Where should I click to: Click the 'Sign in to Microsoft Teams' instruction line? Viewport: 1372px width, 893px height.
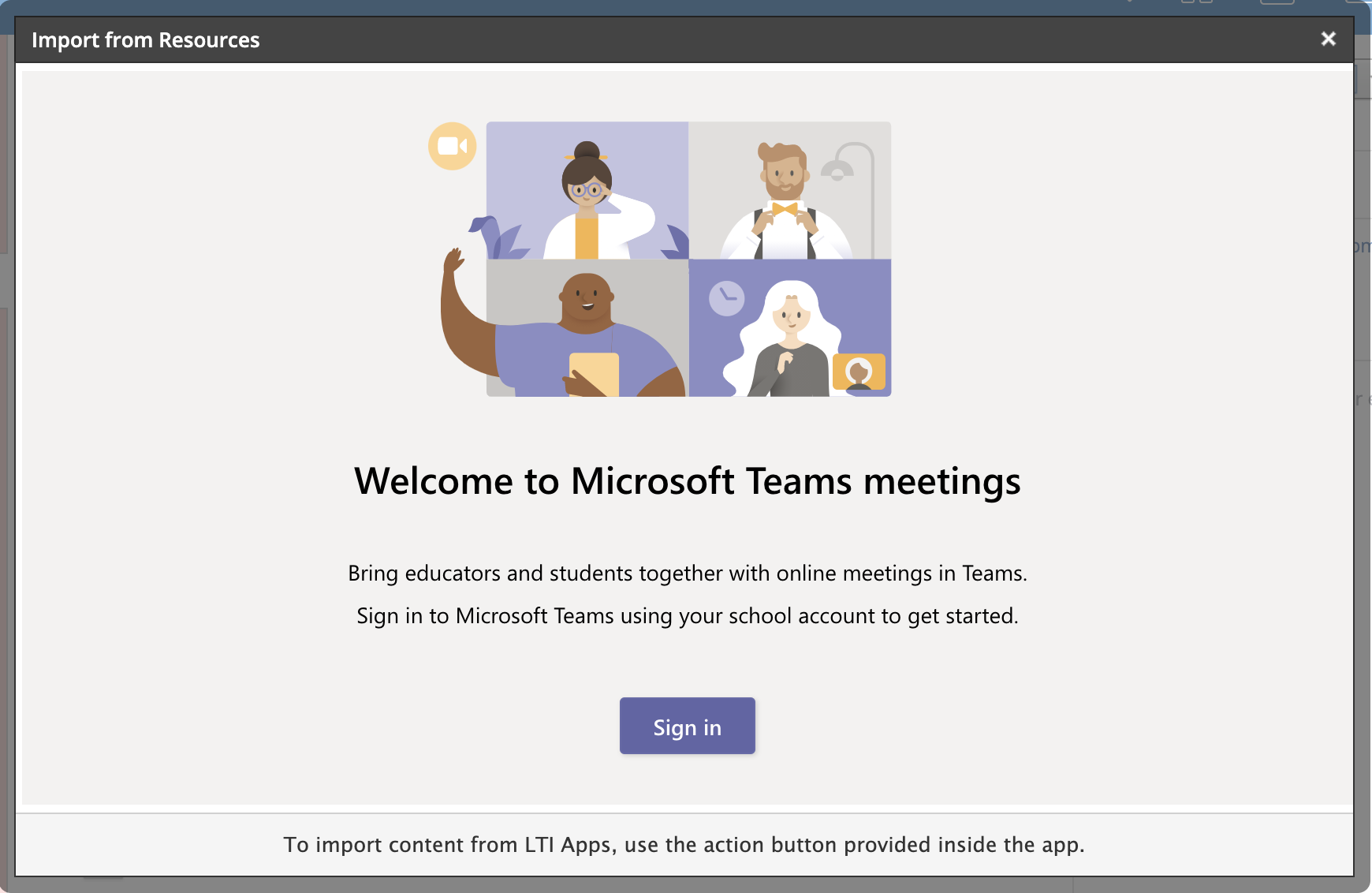click(x=687, y=615)
